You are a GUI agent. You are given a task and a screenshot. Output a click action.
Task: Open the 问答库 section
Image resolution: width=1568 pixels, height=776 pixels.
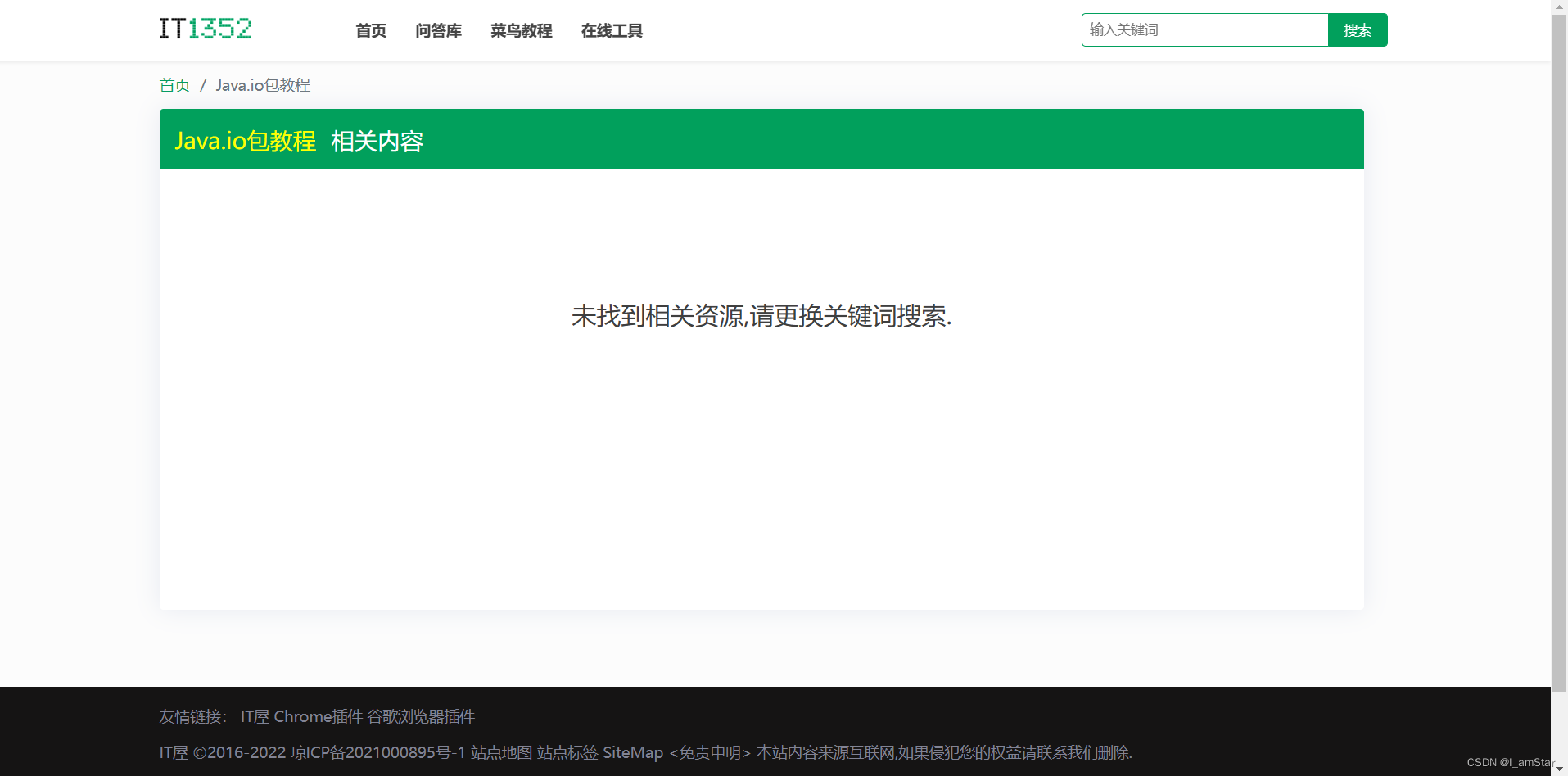438,30
